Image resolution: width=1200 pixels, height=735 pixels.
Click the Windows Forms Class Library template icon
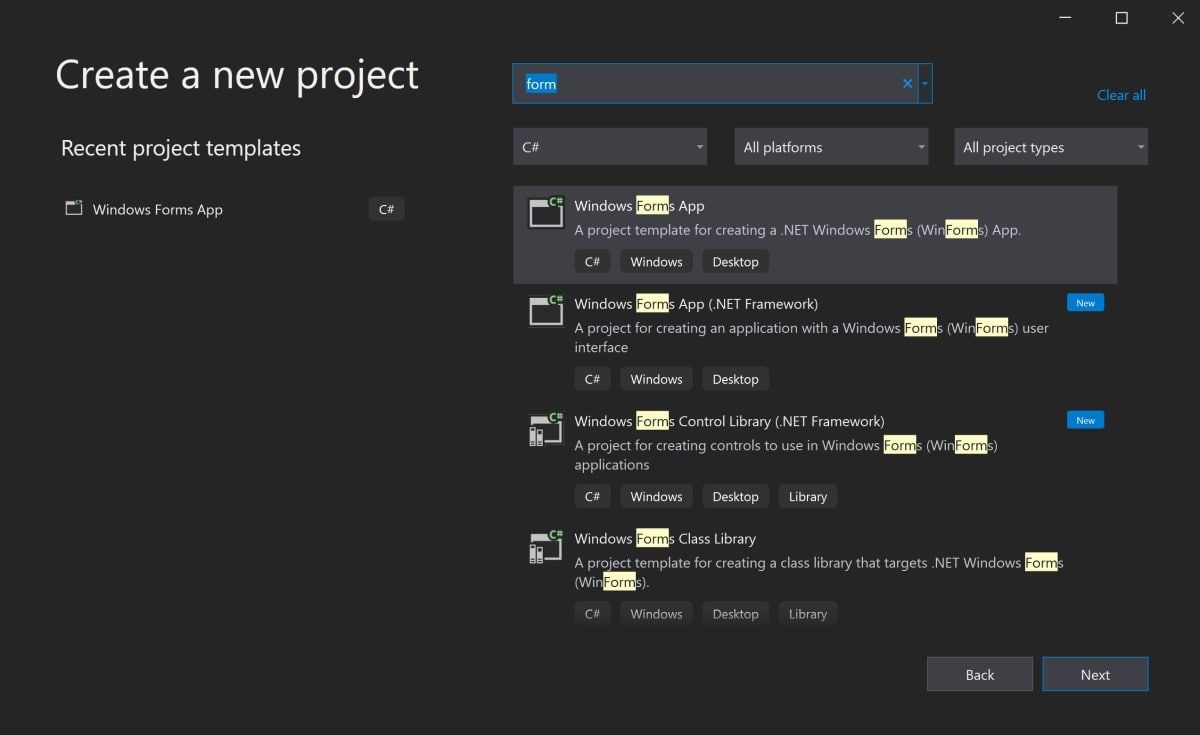[x=545, y=547]
